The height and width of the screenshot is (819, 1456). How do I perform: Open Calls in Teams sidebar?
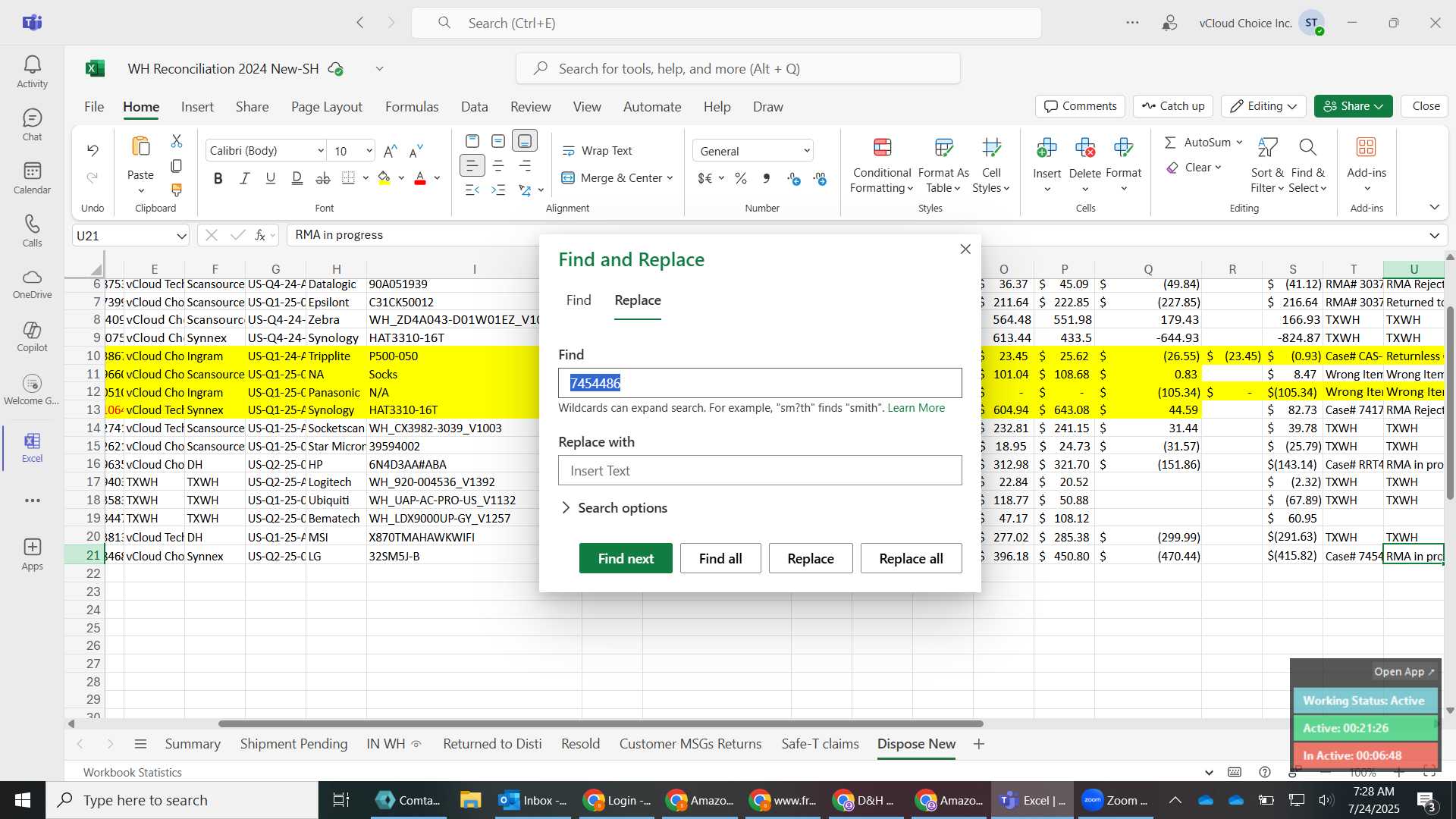point(32,231)
